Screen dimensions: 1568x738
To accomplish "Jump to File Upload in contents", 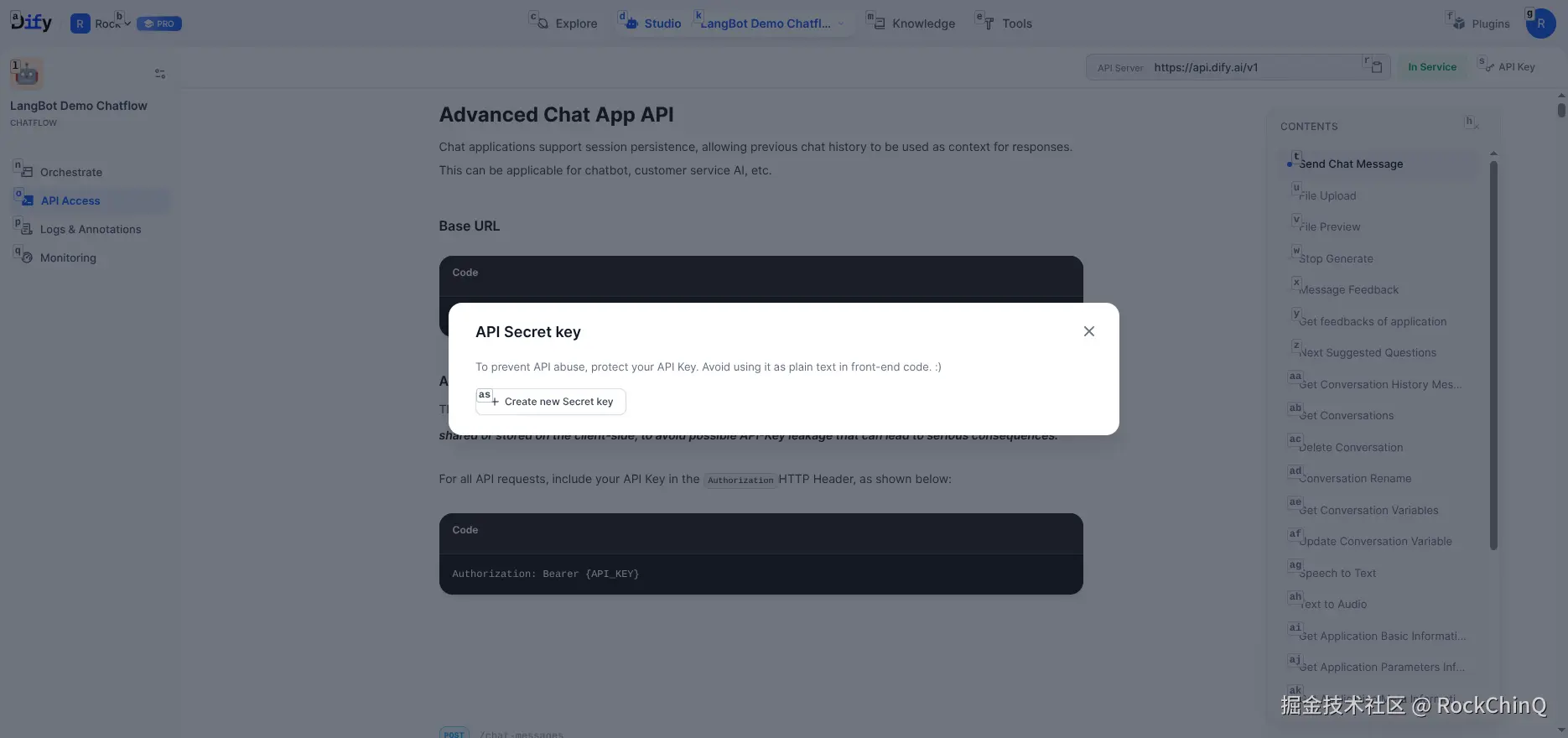I will click(x=1327, y=195).
